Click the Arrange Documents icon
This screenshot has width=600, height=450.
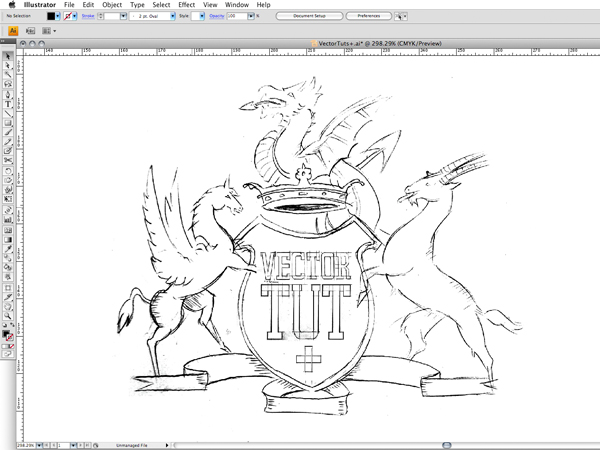(x=46, y=31)
